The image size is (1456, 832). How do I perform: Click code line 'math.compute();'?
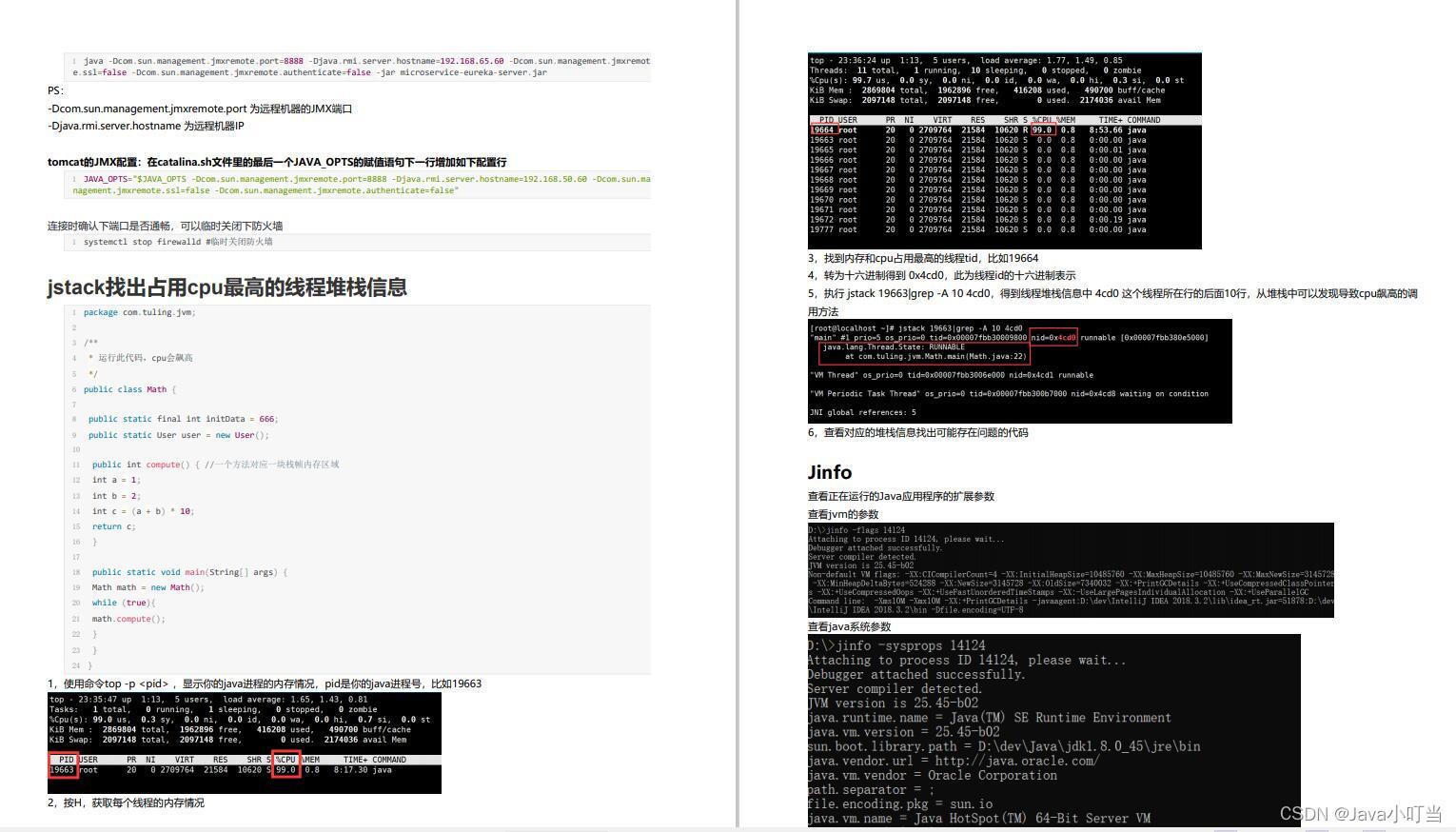(128, 619)
